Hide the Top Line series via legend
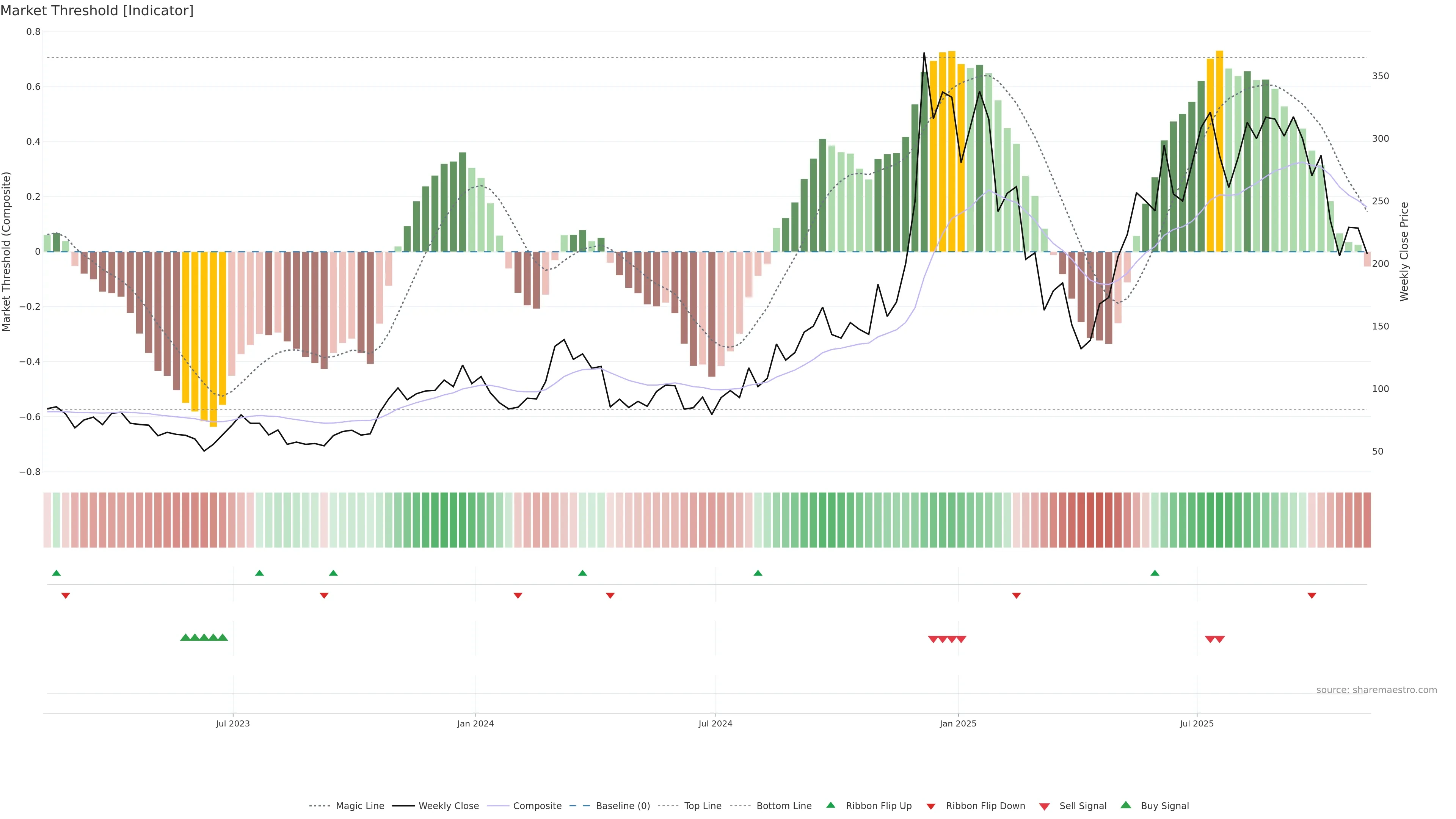The height and width of the screenshot is (819, 1456). click(703, 806)
